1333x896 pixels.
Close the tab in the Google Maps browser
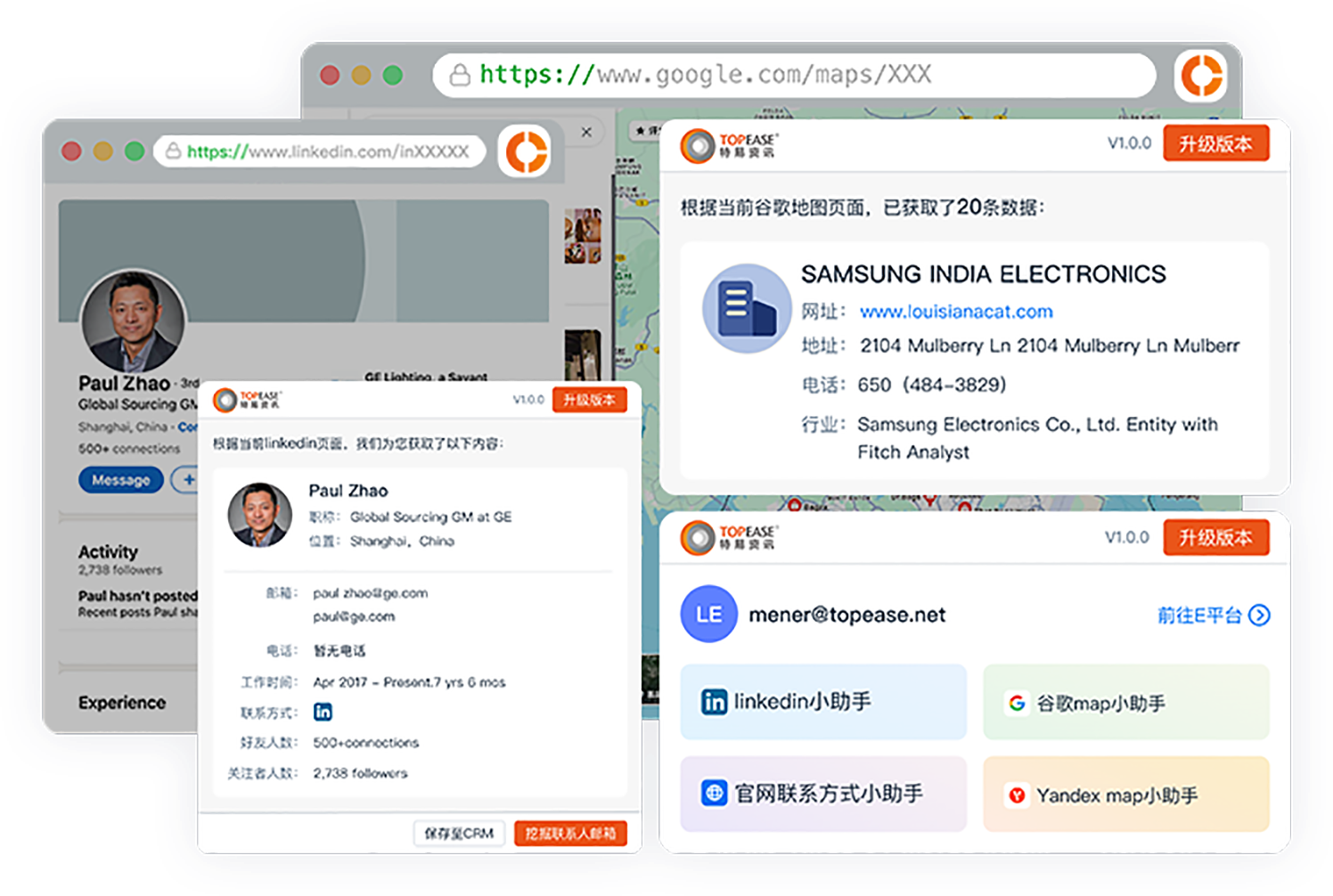pyautogui.click(x=586, y=132)
